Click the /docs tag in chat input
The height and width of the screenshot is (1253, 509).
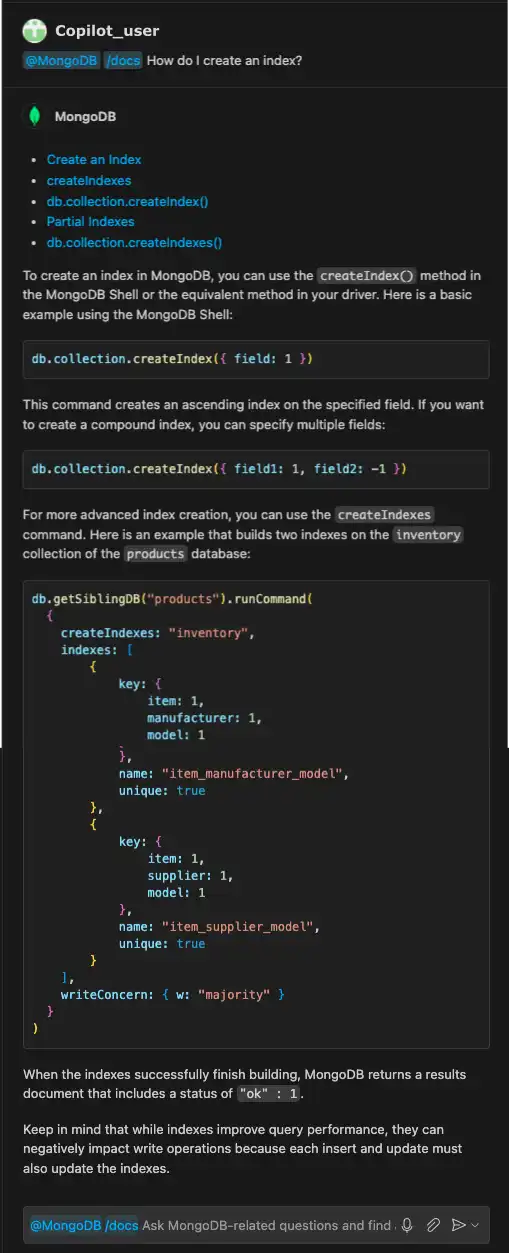coord(121,1225)
